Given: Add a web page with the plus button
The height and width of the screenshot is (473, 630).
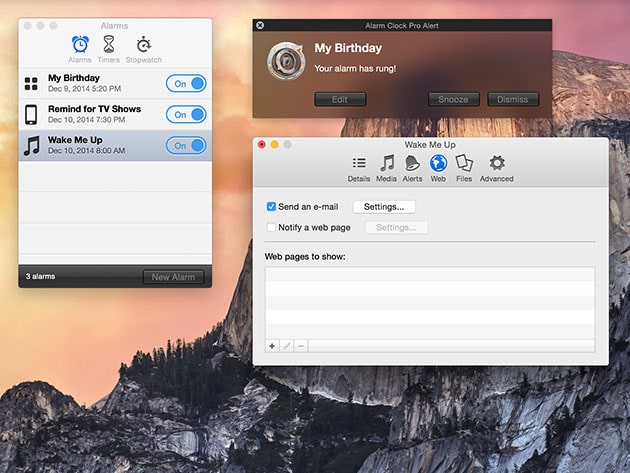Looking at the screenshot, I should coord(272,346).
